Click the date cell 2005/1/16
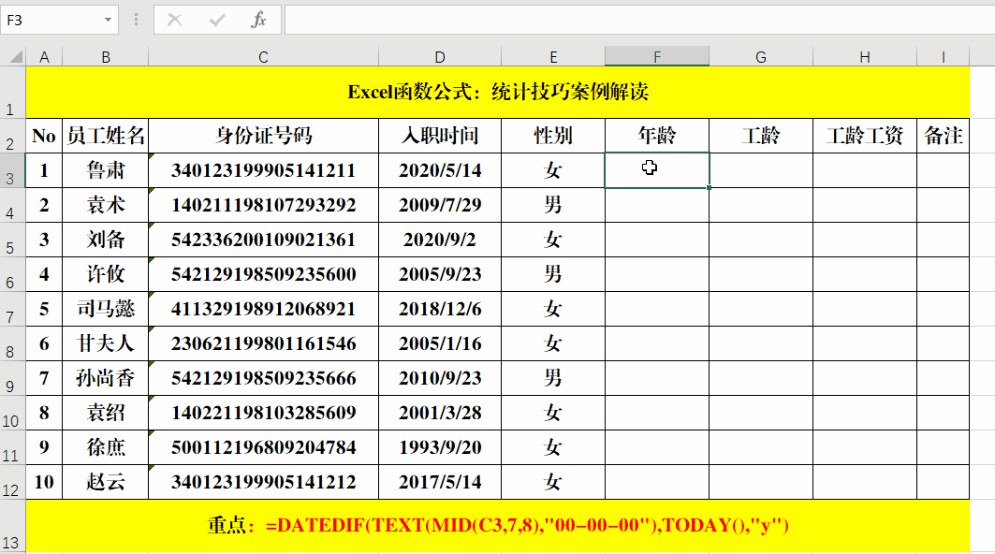Image resolution: width=995 pixels, height=554 pixels. click(440, 343)
